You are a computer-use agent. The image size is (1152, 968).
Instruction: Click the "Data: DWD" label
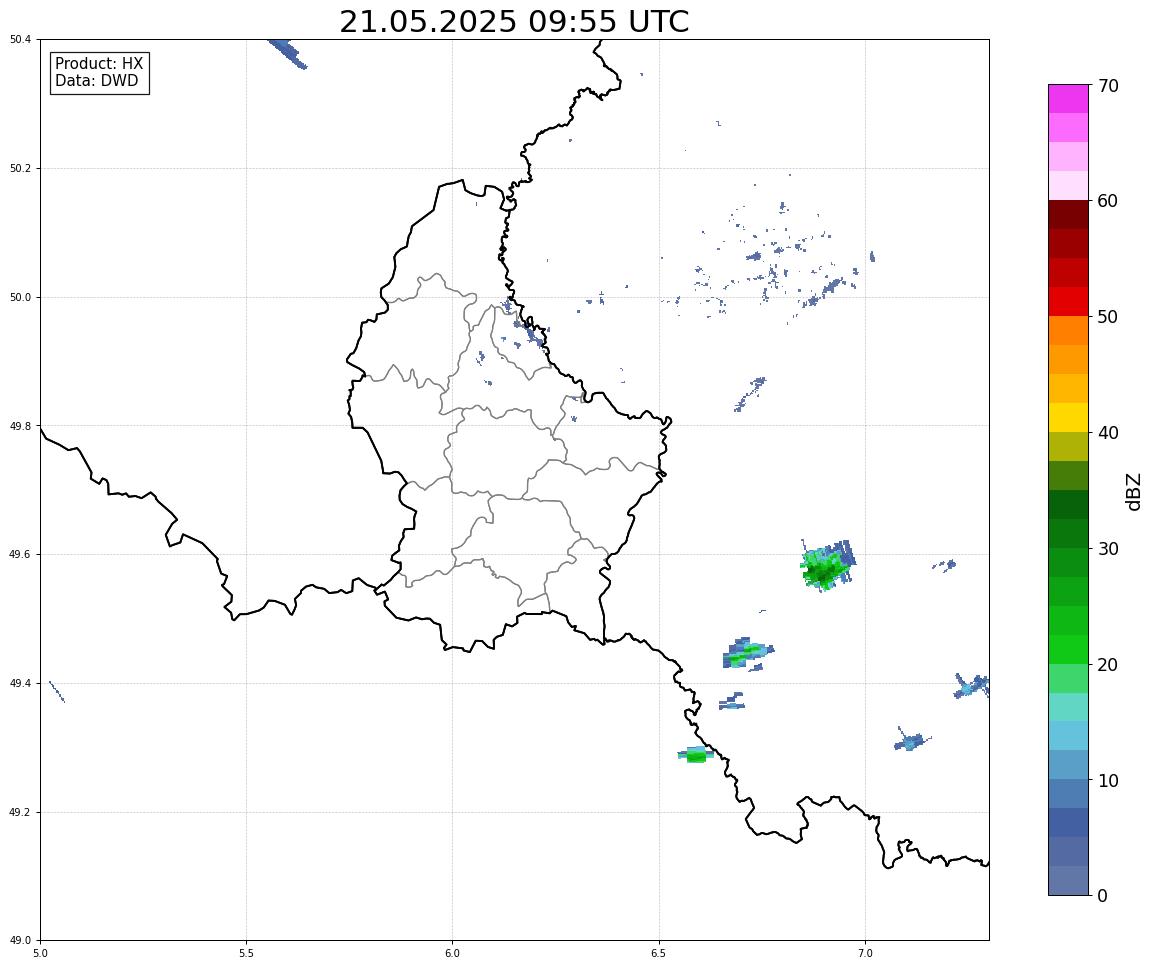96,81
